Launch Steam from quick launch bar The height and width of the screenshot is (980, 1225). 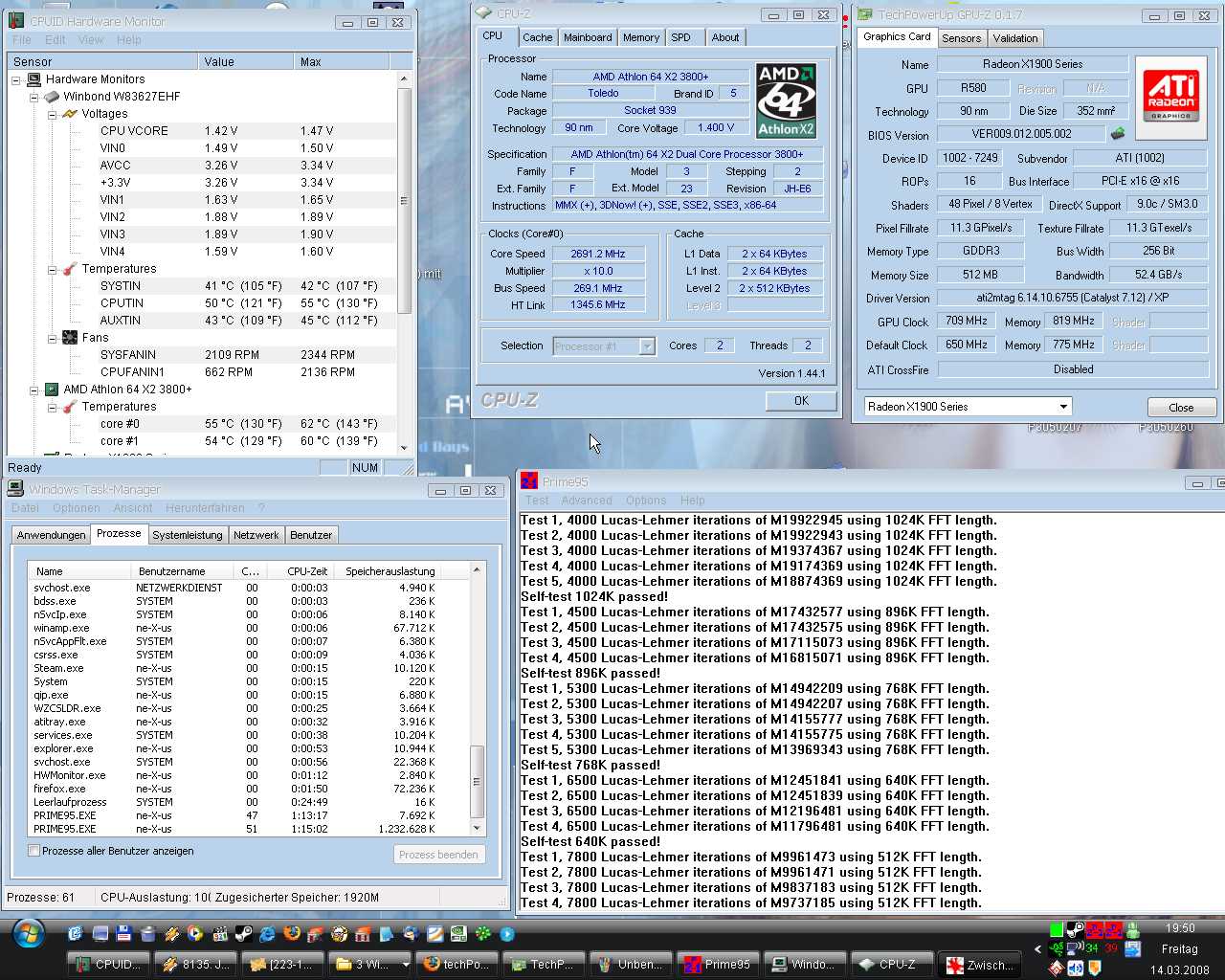[243, 933]
